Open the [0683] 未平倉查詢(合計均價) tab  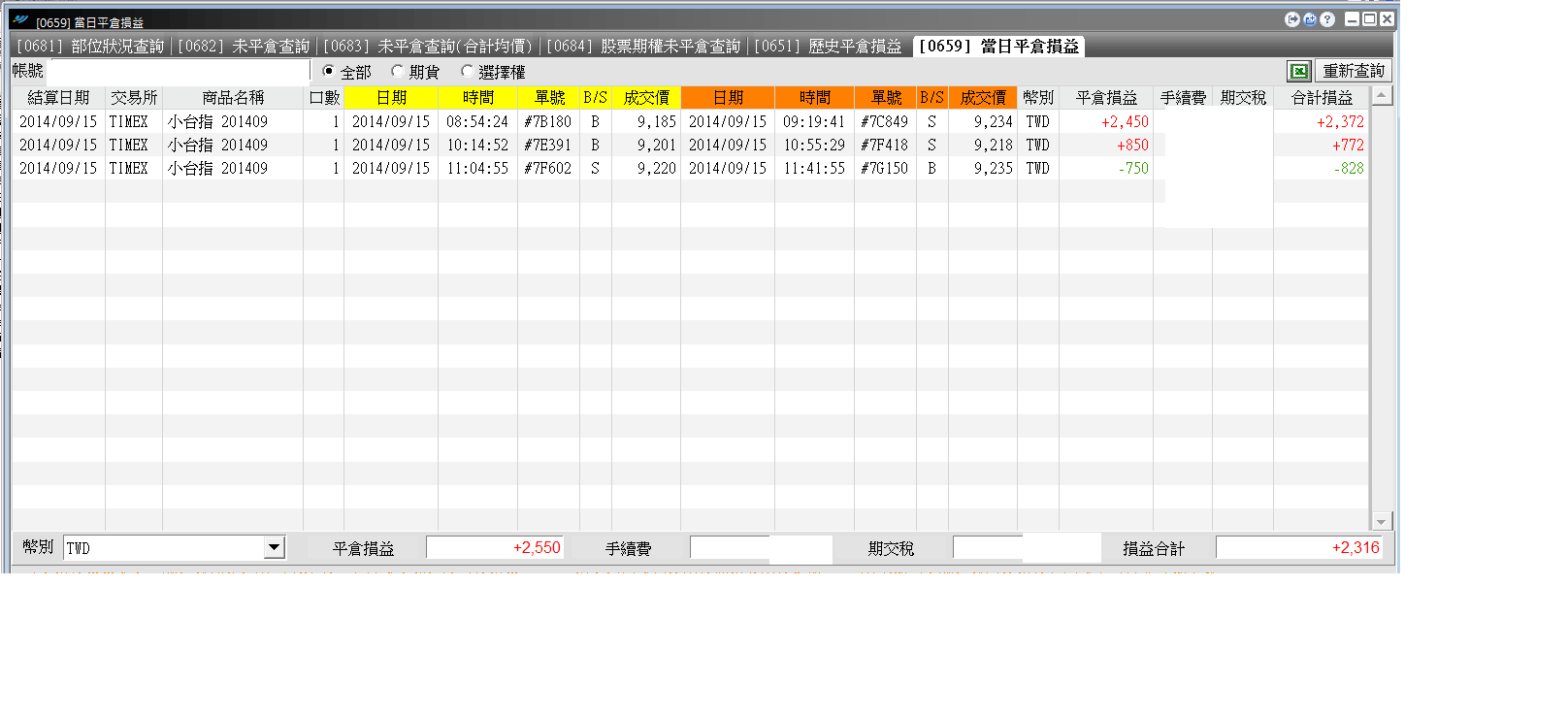coord(428,47)
